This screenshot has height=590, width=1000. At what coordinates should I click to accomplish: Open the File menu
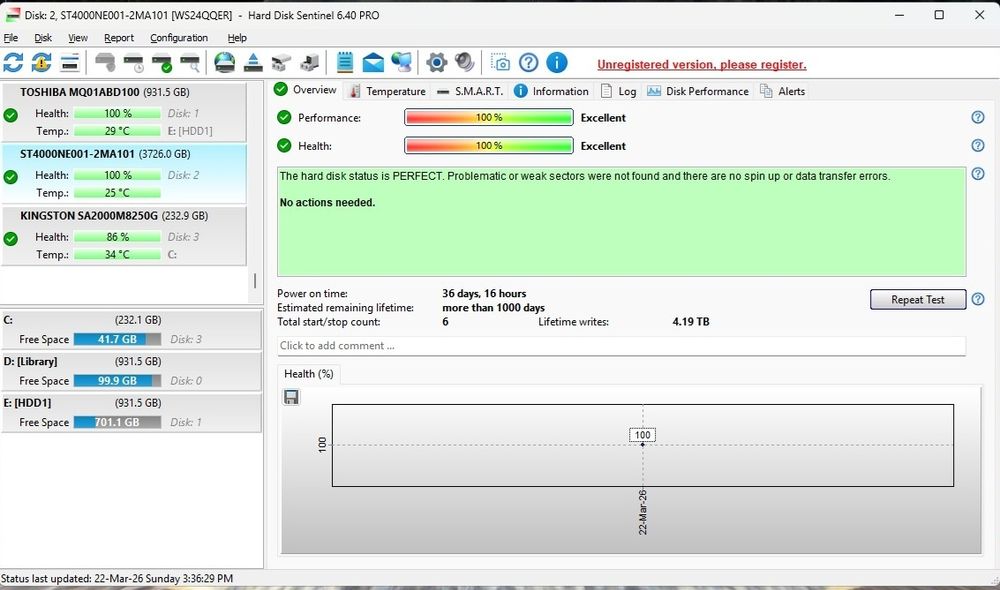click(11, 38)
